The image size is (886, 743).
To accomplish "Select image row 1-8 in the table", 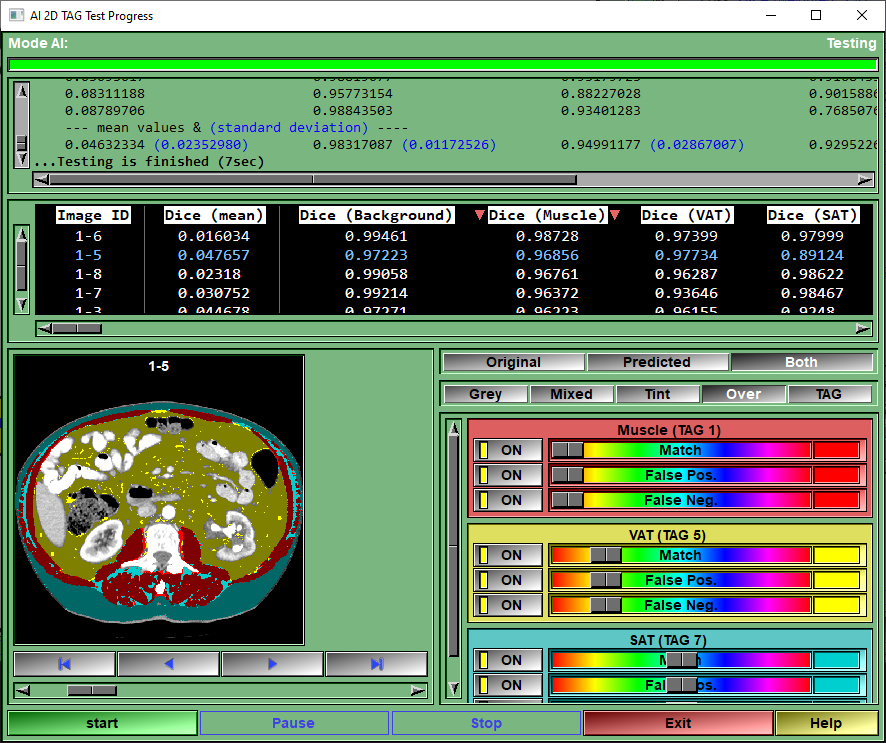I will tap(88, 274).
